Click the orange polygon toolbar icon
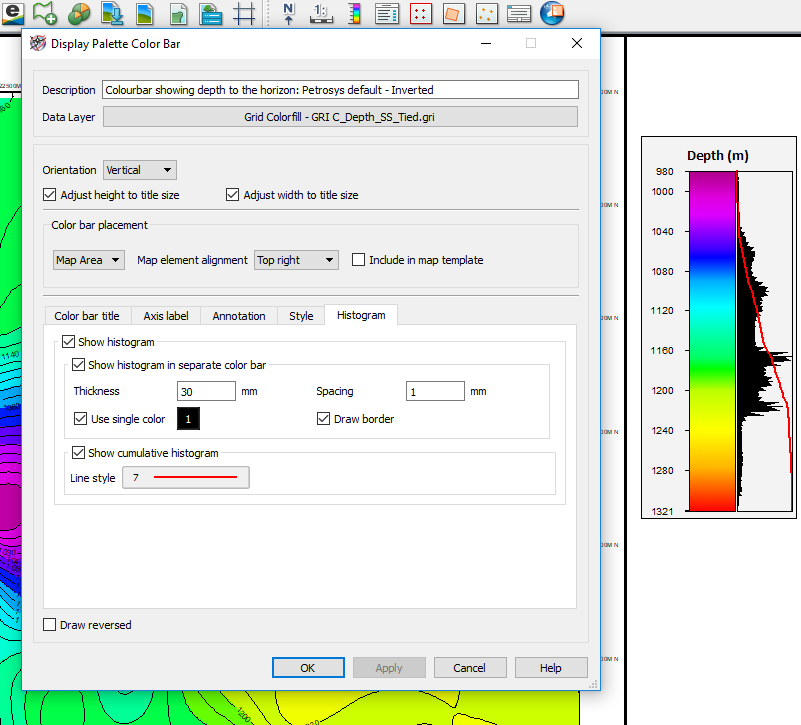This screenshot has width=801, height=725. point(453,14)
